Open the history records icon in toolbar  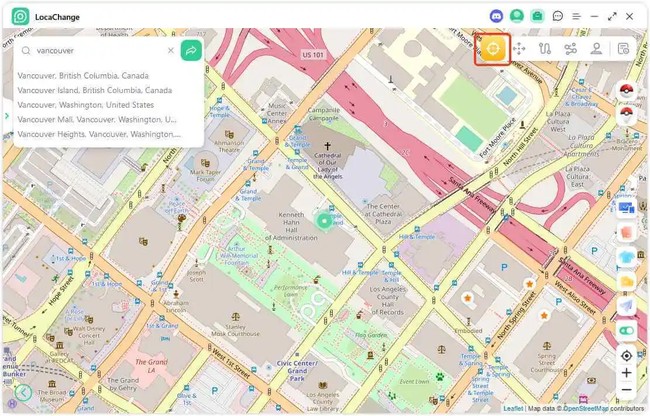[623, 49]
